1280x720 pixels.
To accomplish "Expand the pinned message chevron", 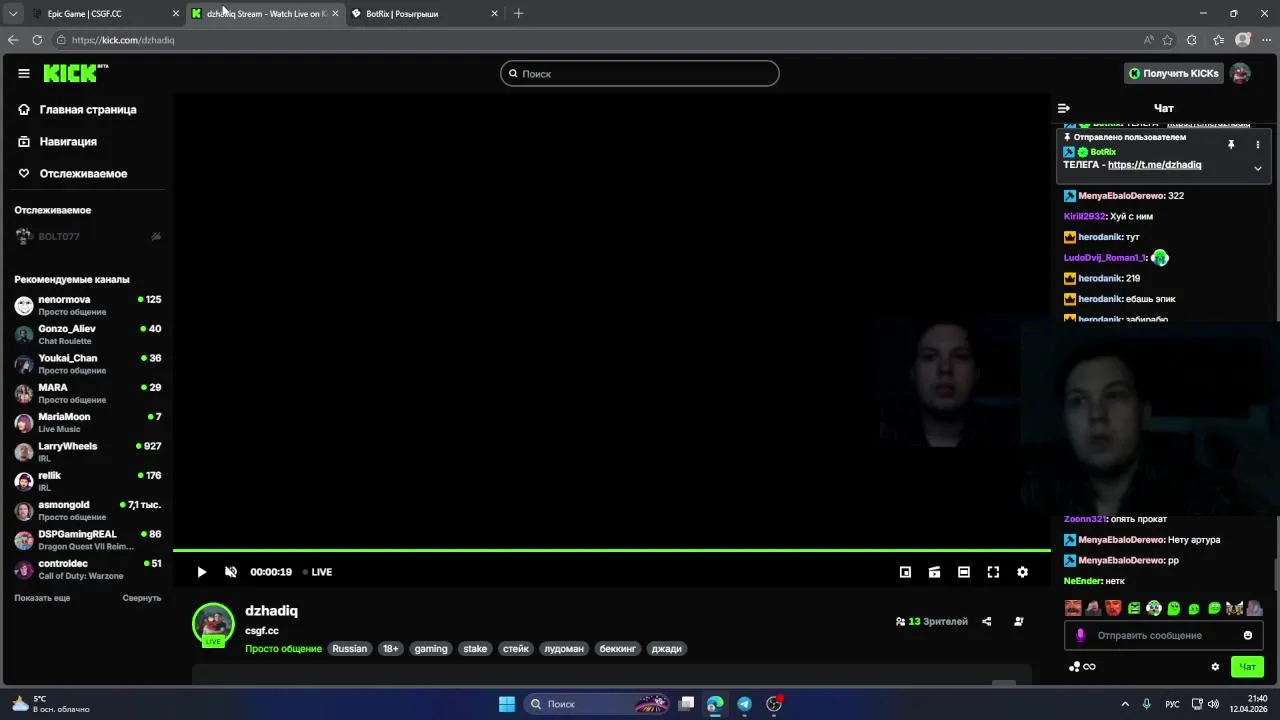I will pyautogui.click(x=1257, y=168).
